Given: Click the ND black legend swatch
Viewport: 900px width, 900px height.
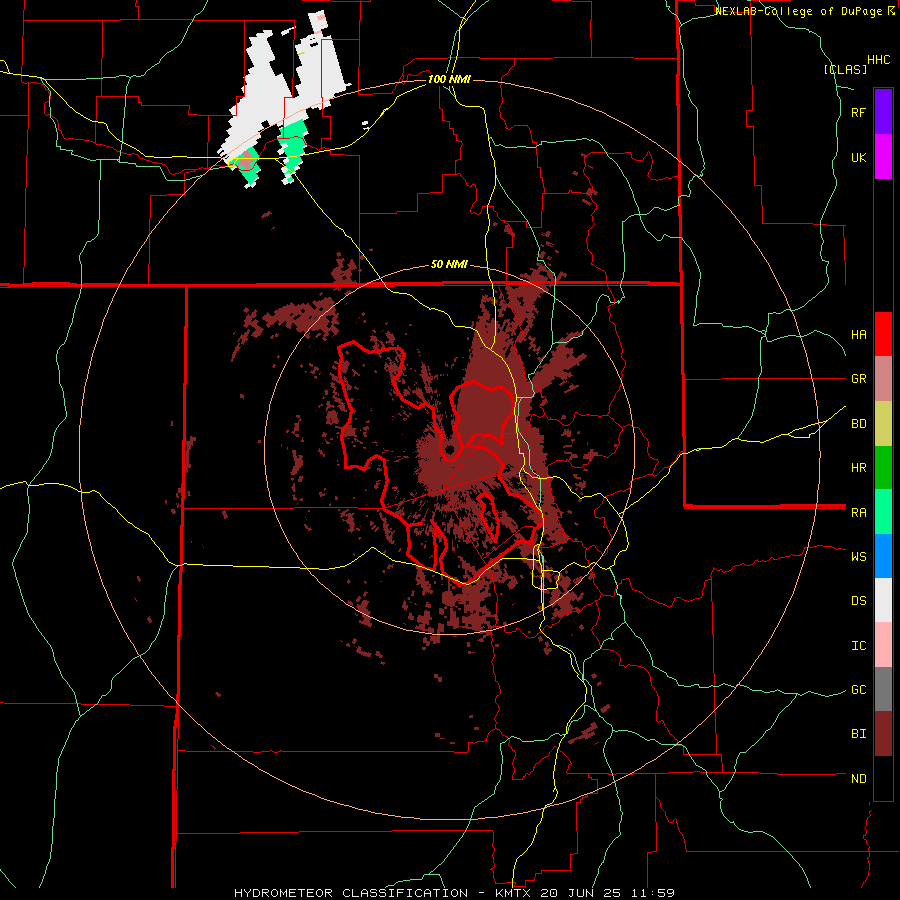Looking at the screenshot, I should pyautogui.click(x=883, y=778).
